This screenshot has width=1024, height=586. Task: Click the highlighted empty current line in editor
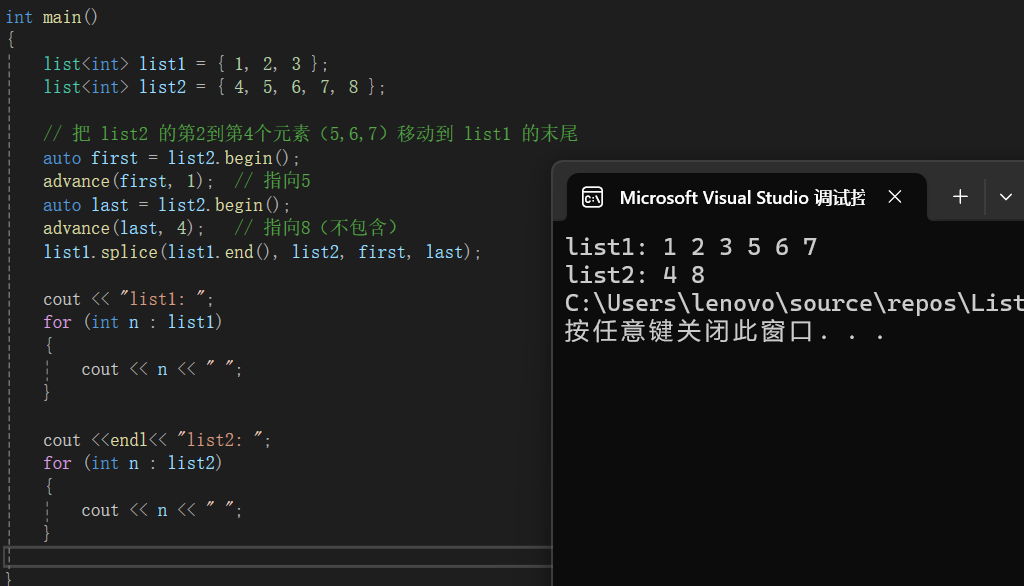tap(278, 556)
